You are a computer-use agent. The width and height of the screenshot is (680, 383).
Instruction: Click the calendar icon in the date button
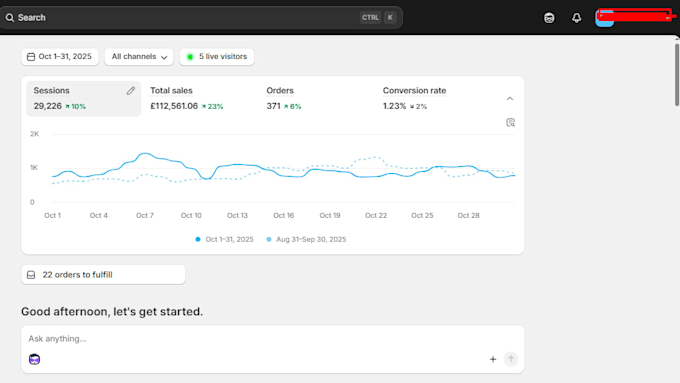pyautogui.click(x=31, y=57)
